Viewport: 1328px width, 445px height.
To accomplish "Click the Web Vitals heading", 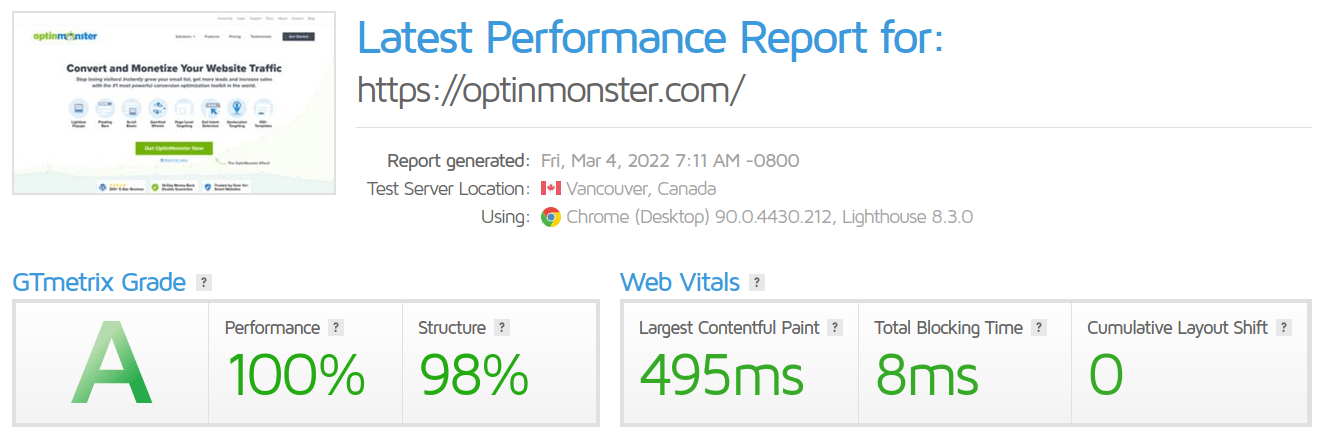I will (x=680, y=282).
